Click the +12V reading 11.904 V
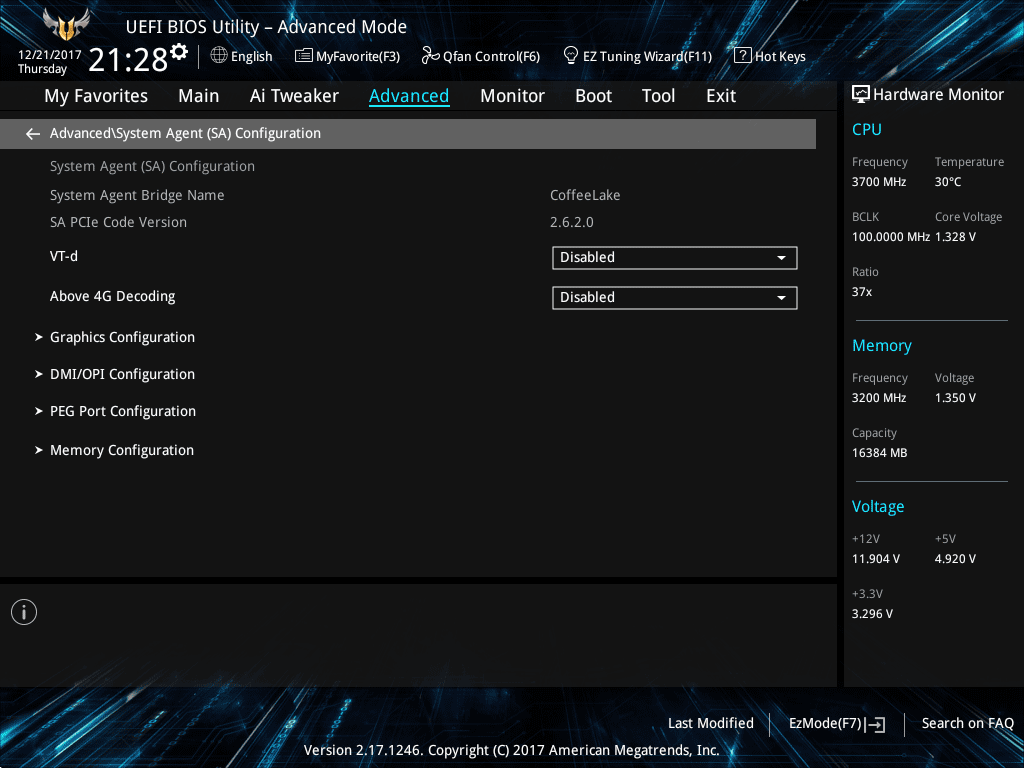Viewport: 1024px width, 768px height. 876,558
